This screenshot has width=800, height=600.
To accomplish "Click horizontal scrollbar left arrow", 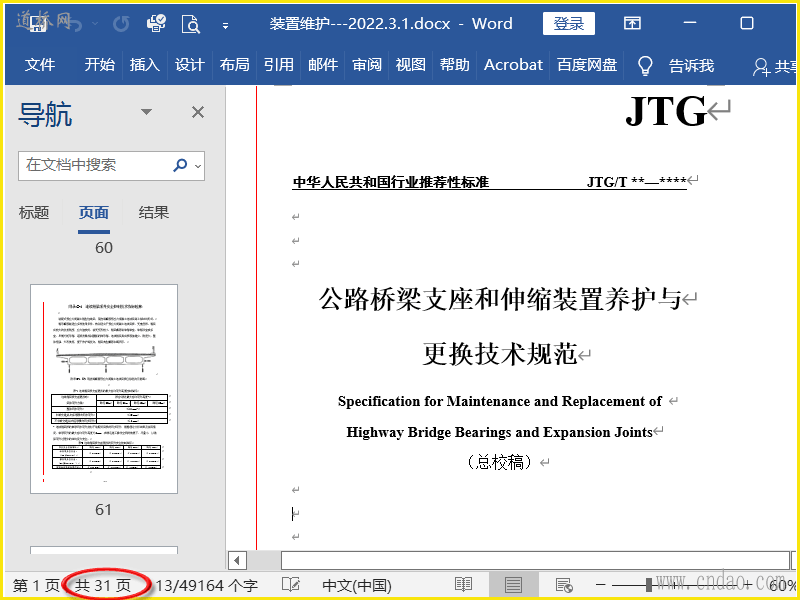I will click(x=237, y=560).
